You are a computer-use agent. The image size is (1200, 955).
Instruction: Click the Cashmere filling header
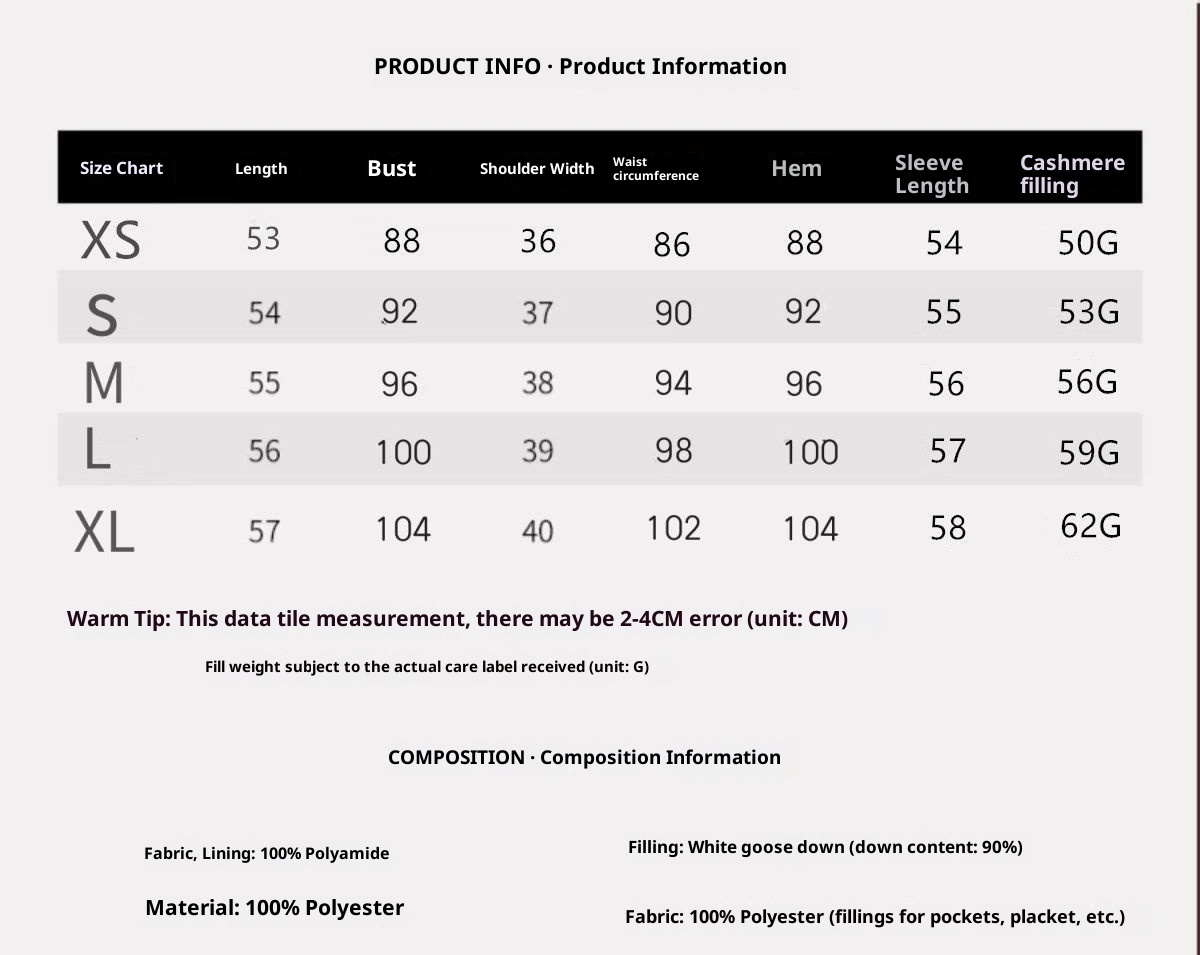[x=1071, y=174]
